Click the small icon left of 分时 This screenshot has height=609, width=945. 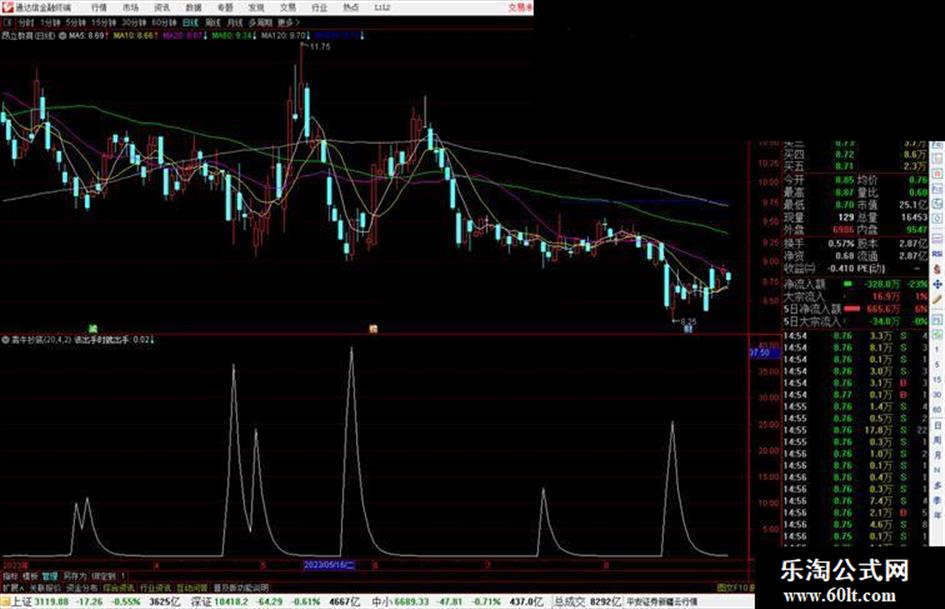[x=8, y=22]
